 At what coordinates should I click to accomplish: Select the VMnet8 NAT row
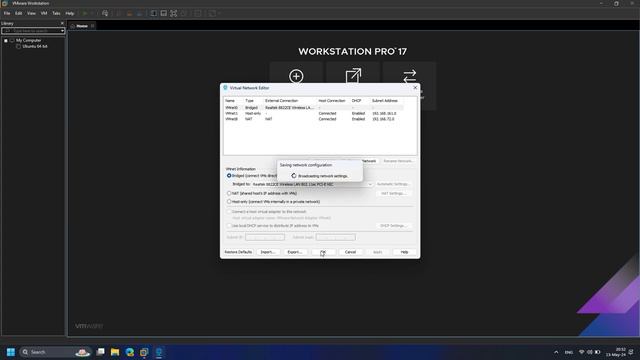pyautogui.click(x=314, y=119)
